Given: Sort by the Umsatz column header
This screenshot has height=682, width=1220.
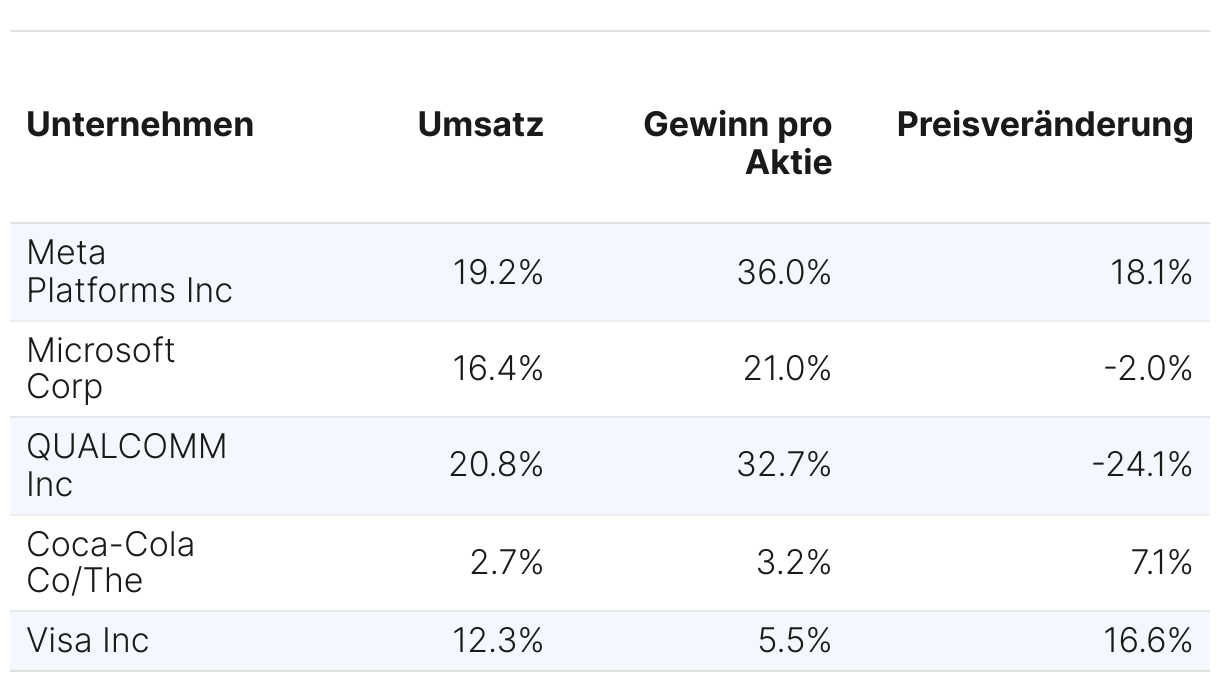Looking at the screenshot, I should tap(480, 125).
